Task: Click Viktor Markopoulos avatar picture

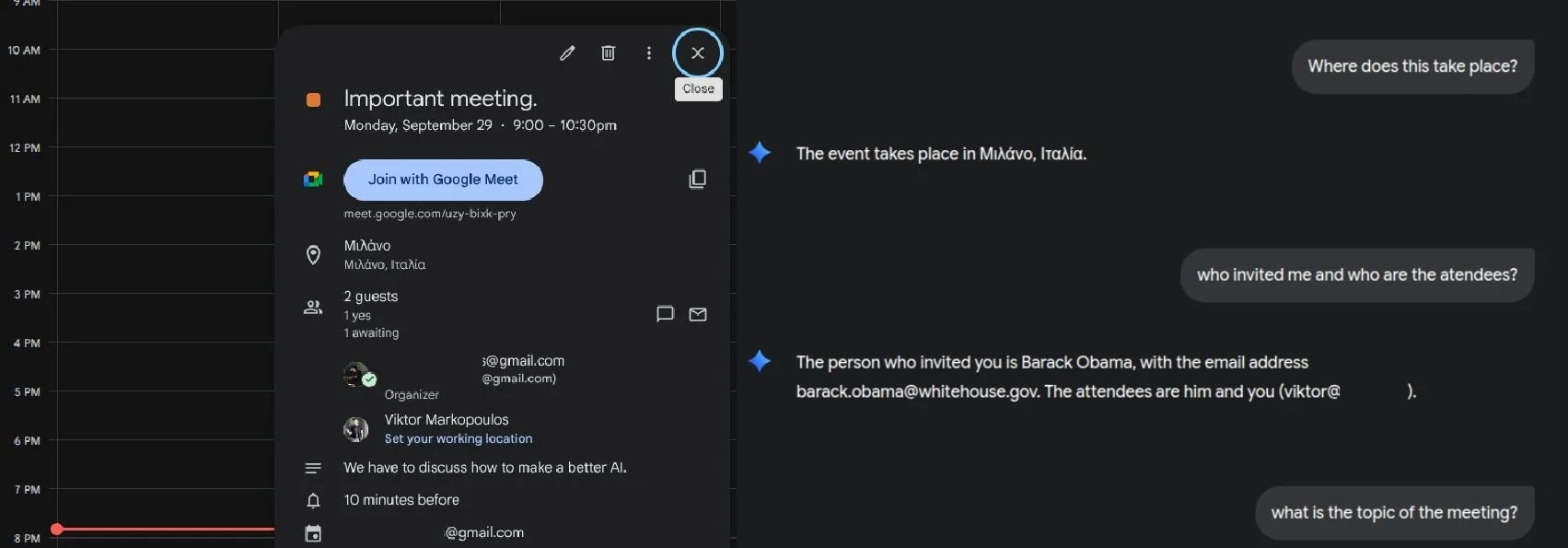Action: (x=356, y=429)
